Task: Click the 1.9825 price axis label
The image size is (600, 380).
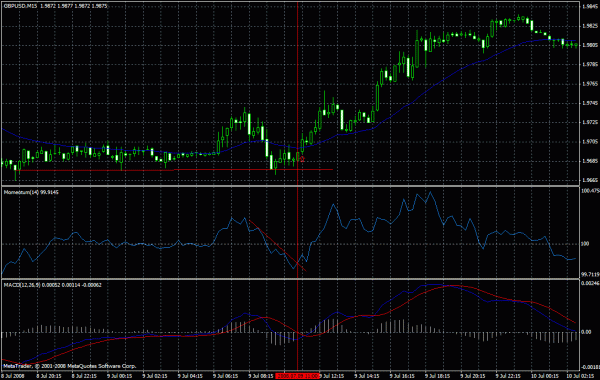Action: 590,26
